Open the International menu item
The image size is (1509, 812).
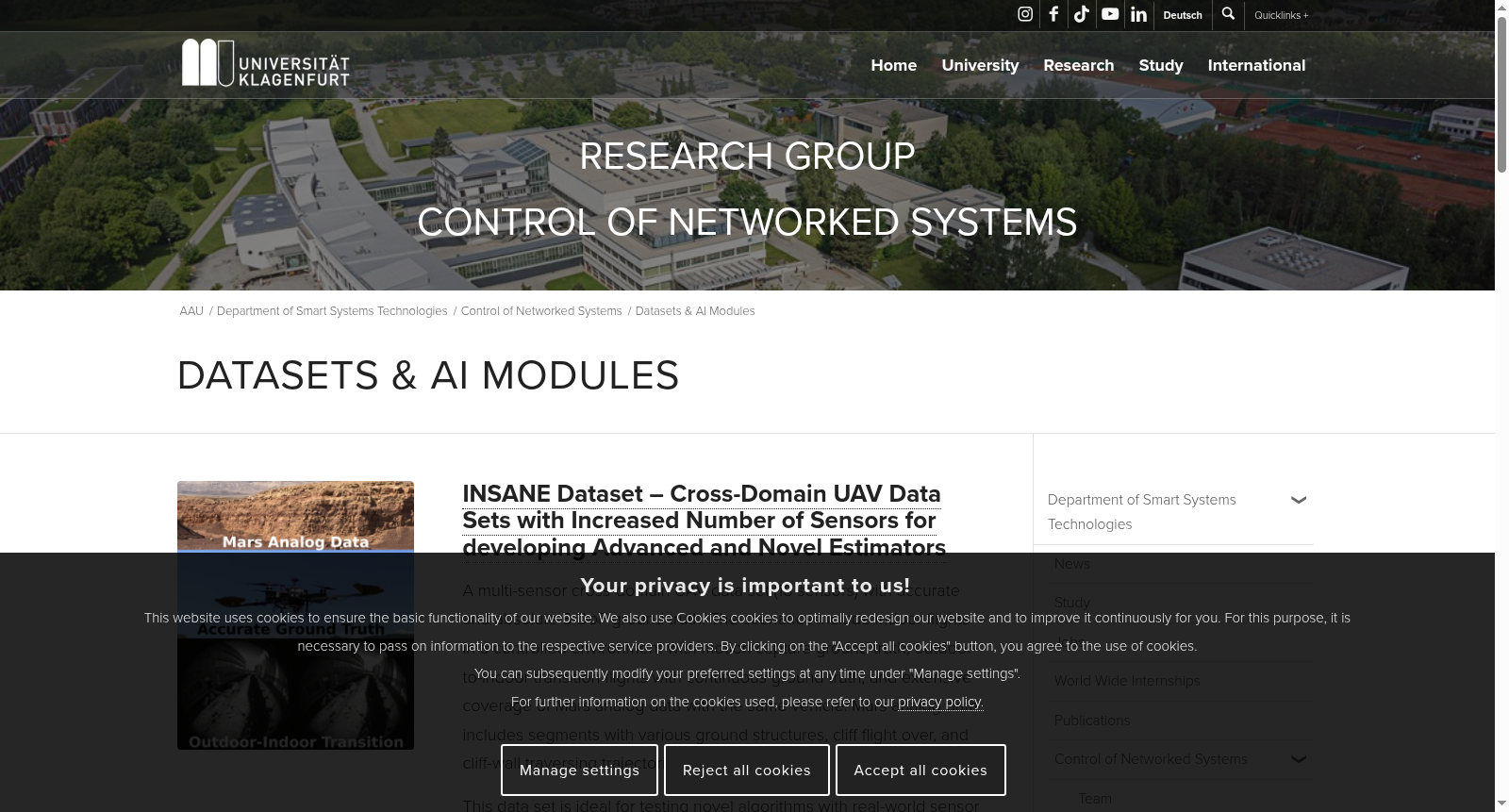pos(1256,65)
